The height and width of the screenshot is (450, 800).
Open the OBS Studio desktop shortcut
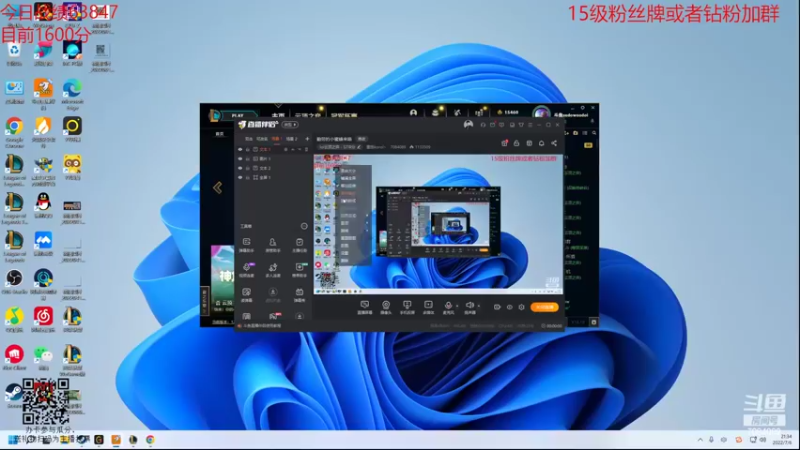pos(14,281)
